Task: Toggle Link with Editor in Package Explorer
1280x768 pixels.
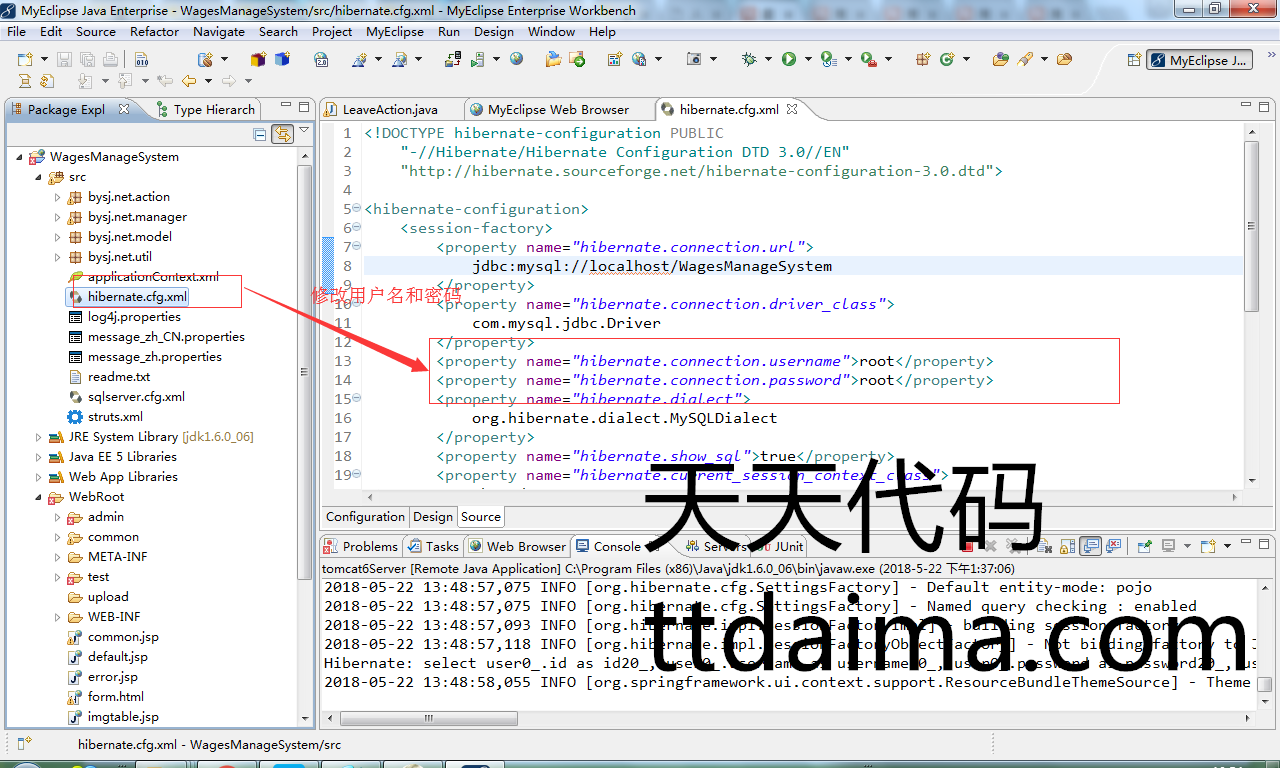Action: 282,134
